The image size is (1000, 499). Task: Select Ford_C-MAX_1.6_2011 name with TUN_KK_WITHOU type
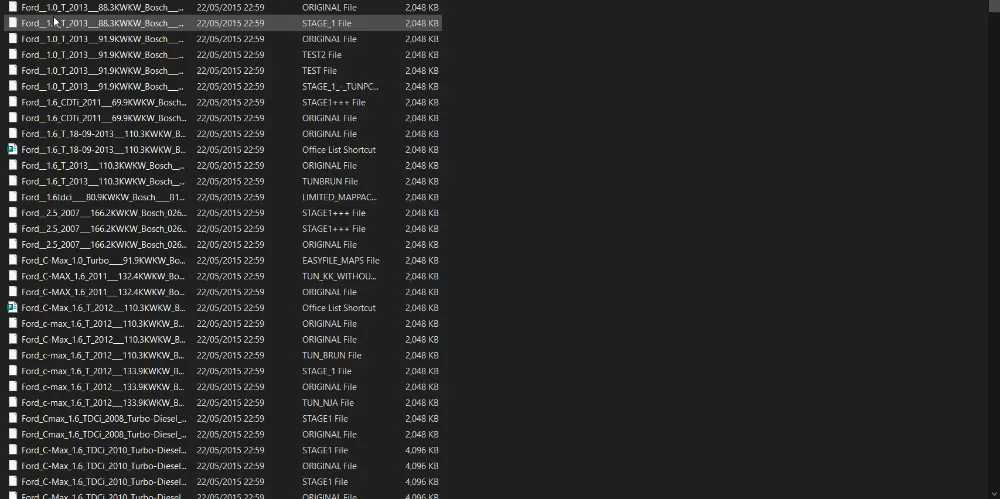(x=103, y=276)
